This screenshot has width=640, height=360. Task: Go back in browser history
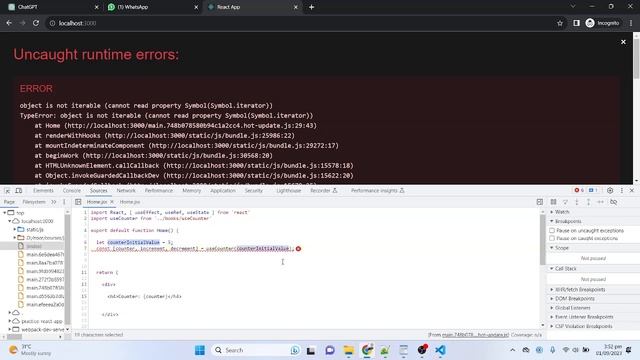(9, 23)
